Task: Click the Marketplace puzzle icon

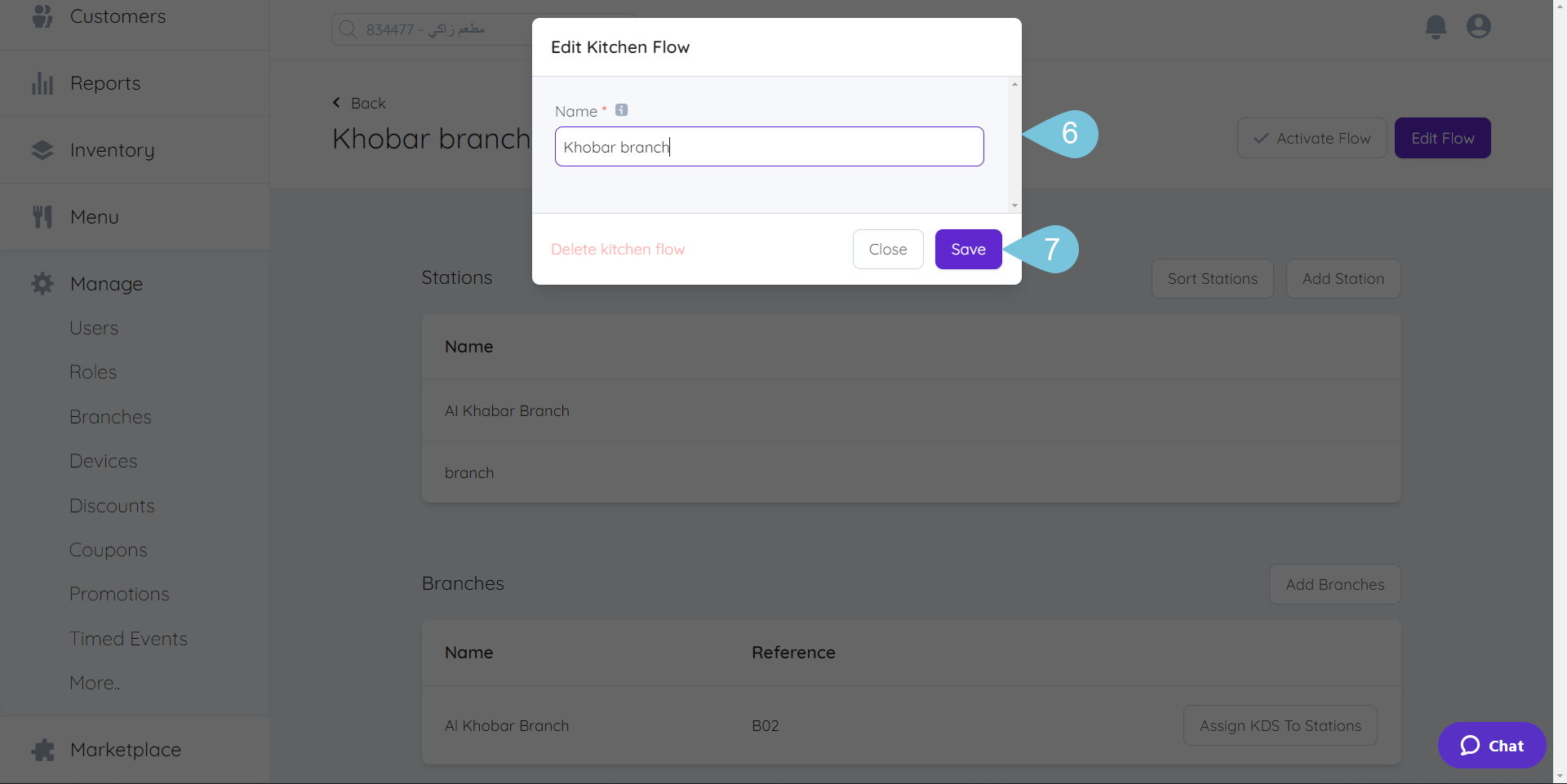Action: 42,750
